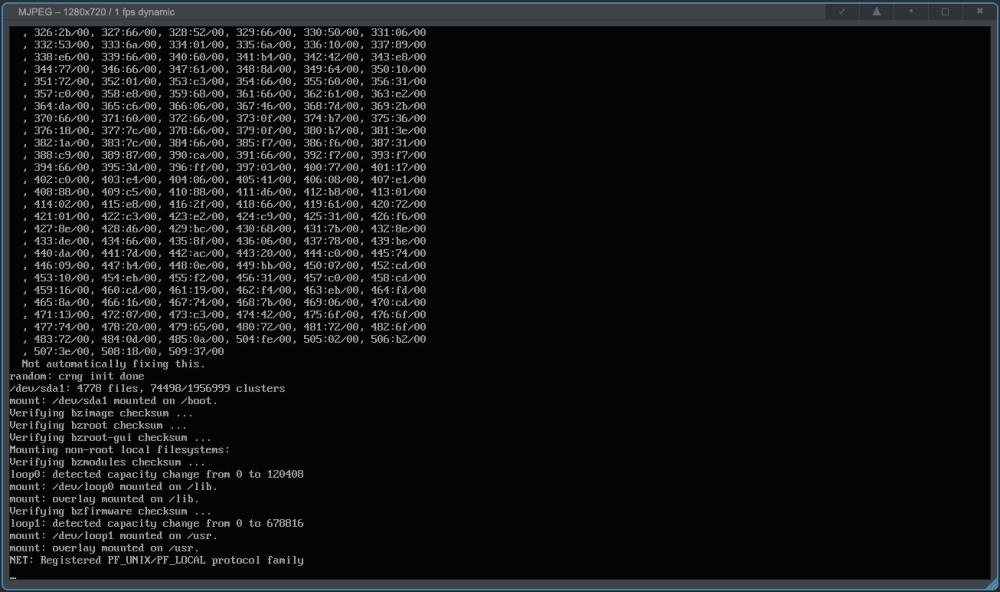Click the '/dev/sda1: 4778 files' line
Viewport: 1000px width, 592px height.
147,388
